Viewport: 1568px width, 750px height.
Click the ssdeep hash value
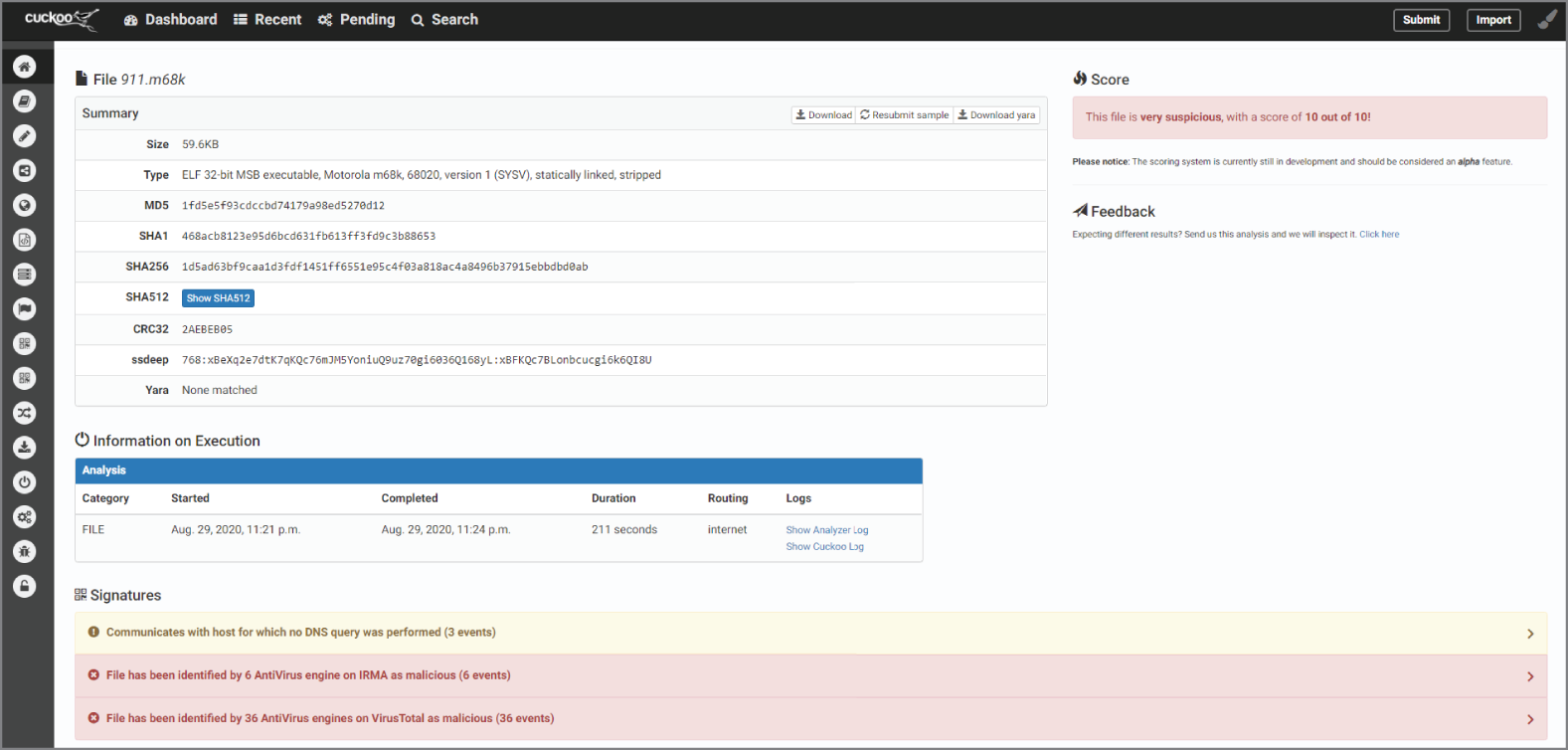[417, 360]
